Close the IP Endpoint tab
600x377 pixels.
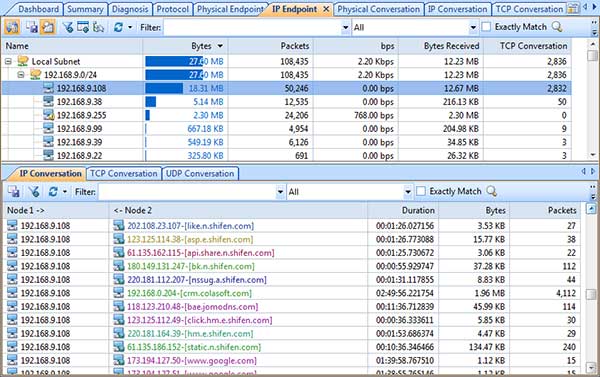point(326,9)
